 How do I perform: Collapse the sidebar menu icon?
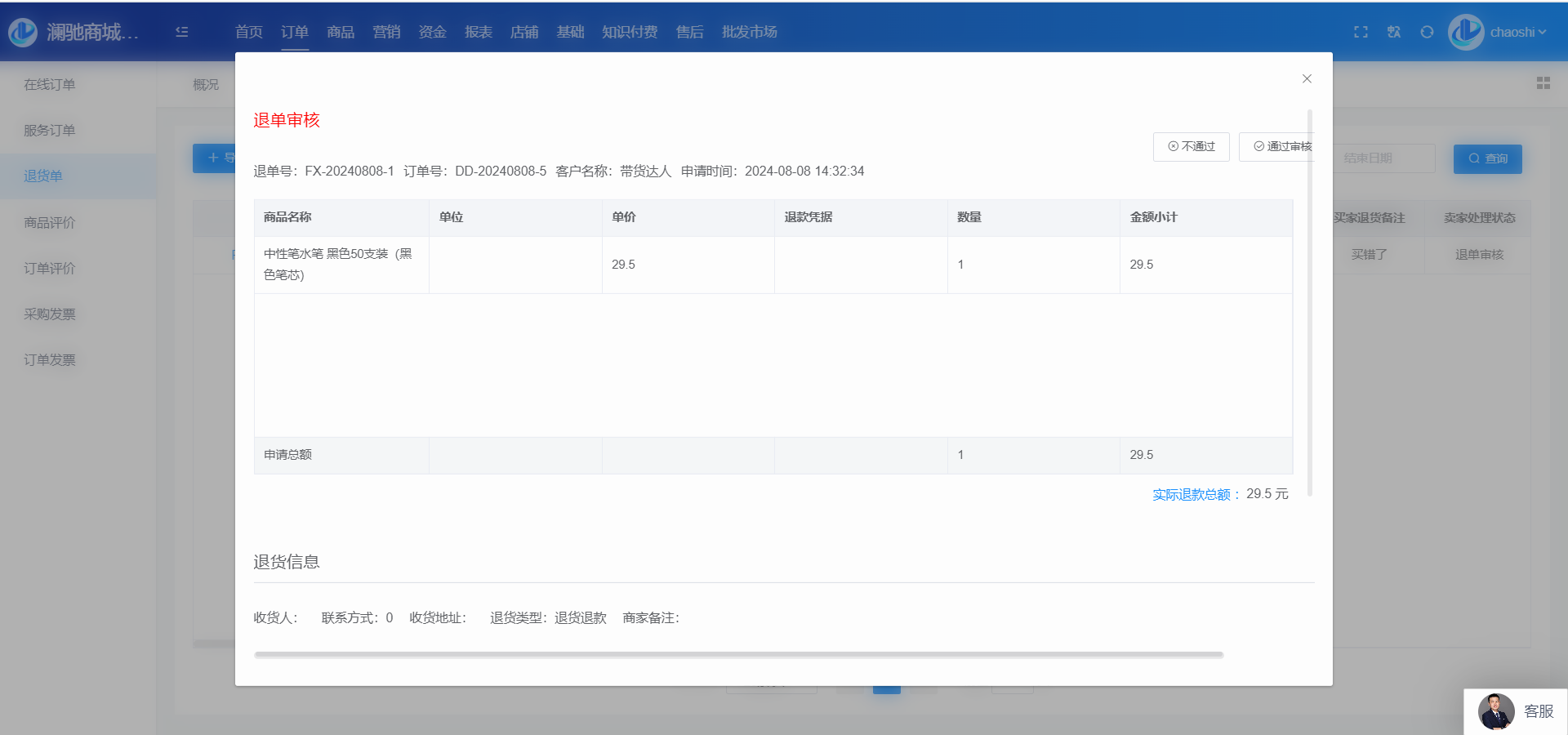(x=182, y=32)
